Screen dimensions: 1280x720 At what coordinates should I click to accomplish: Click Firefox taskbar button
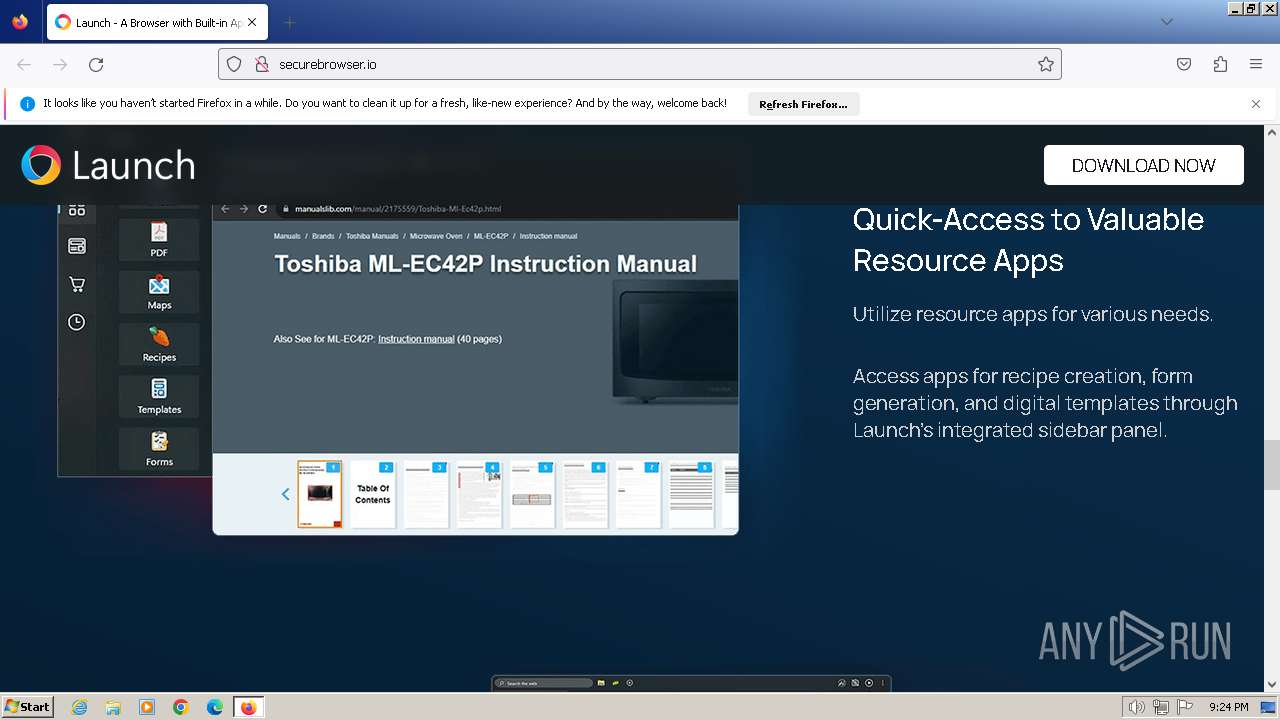click(248, 707)
